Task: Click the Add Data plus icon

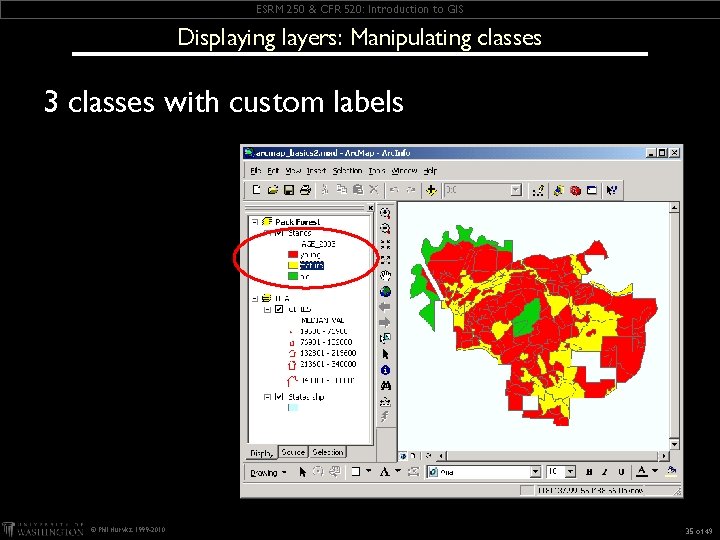Action: pyautogui.click(x=431, y=190)
